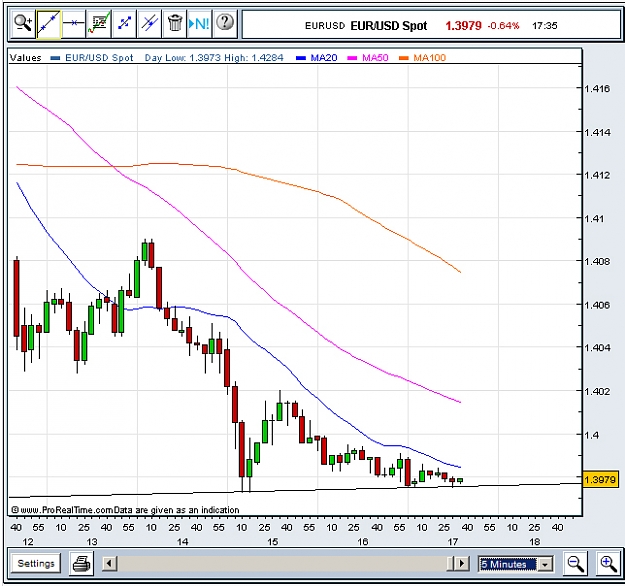625x586 pixels.
Task: Click the MA100 legend label
Action: [x=429, y=58]
